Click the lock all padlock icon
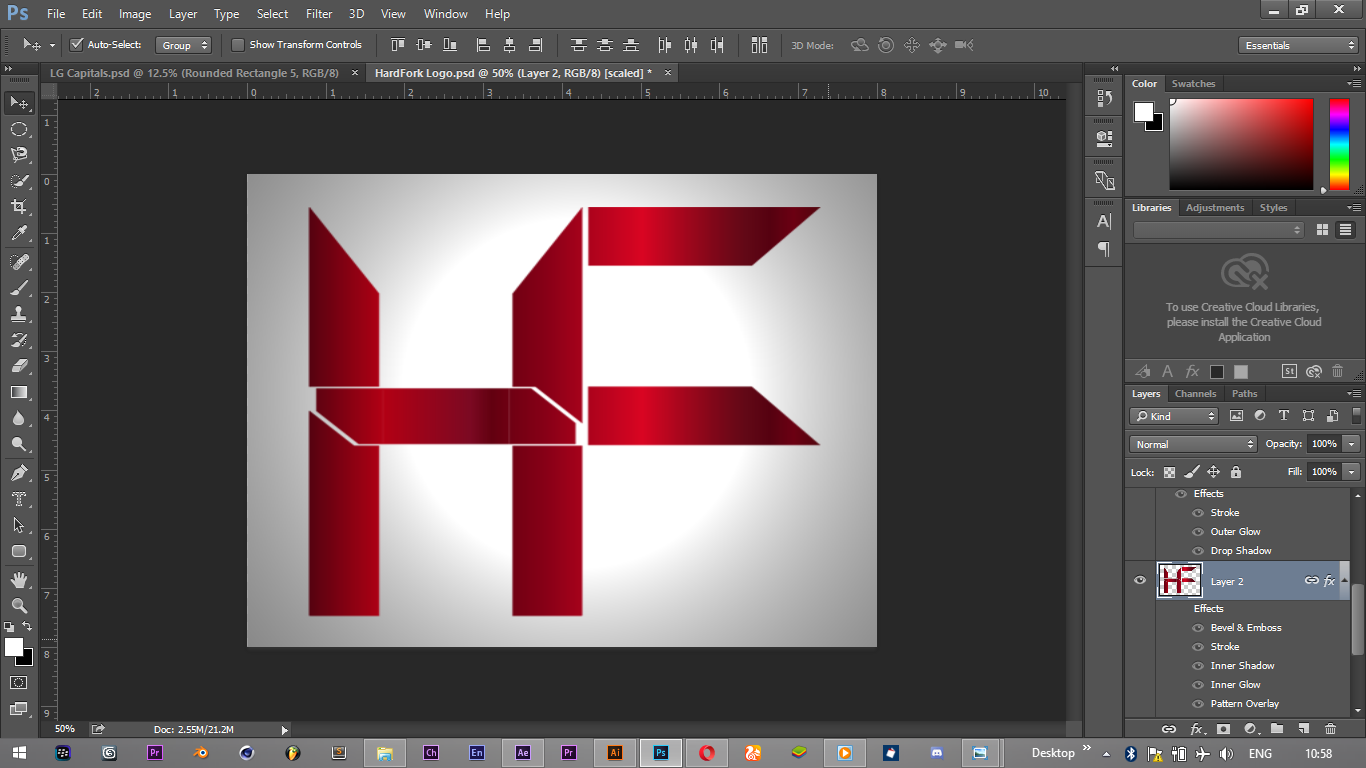1366x768 pixels. coord(1235,472)
